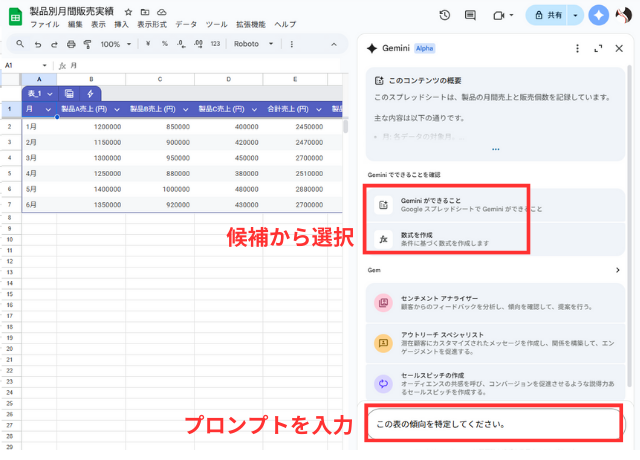The image size is (640, 460).
Task: Choose the センチメント アナライザー Gem
Action: point(496,303)
